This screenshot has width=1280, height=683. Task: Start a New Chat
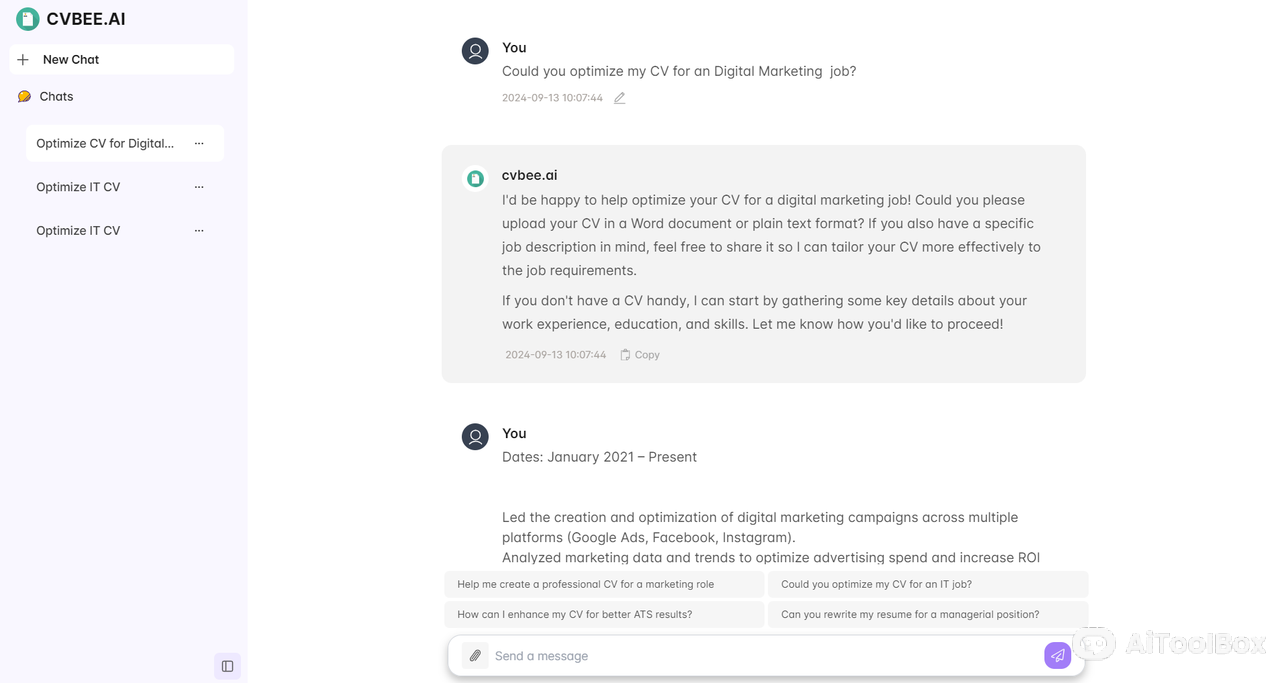[x=71, y=60]
